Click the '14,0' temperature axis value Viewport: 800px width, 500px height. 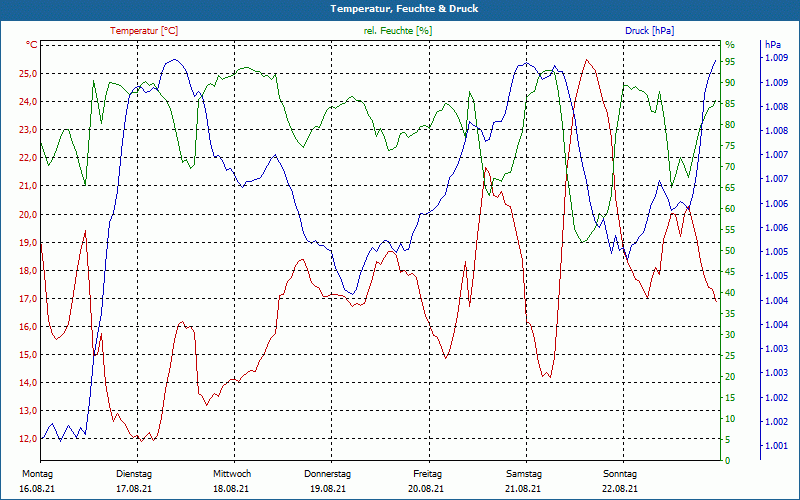tap(28, 383)
